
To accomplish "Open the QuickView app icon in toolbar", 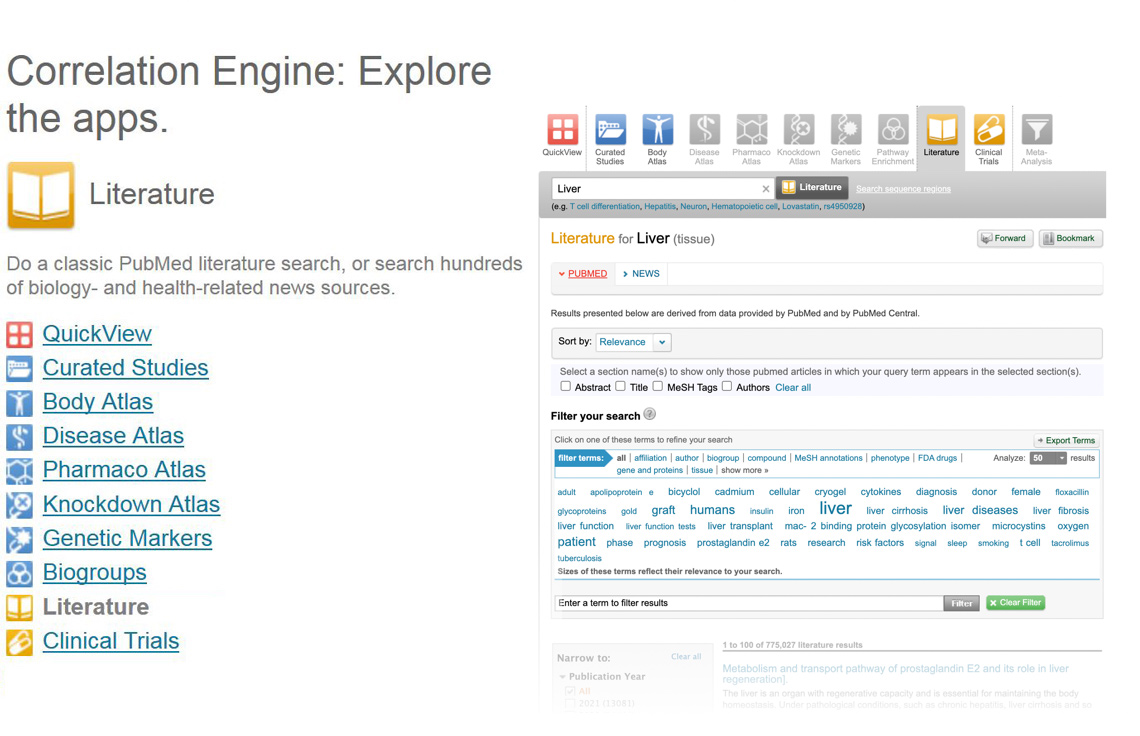I will pos(562,131).
